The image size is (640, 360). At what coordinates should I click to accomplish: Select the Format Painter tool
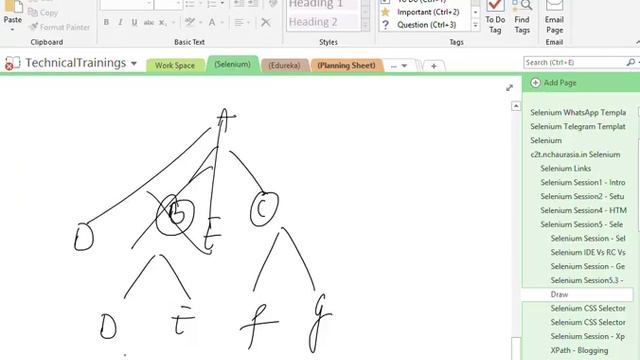[60, 27]
